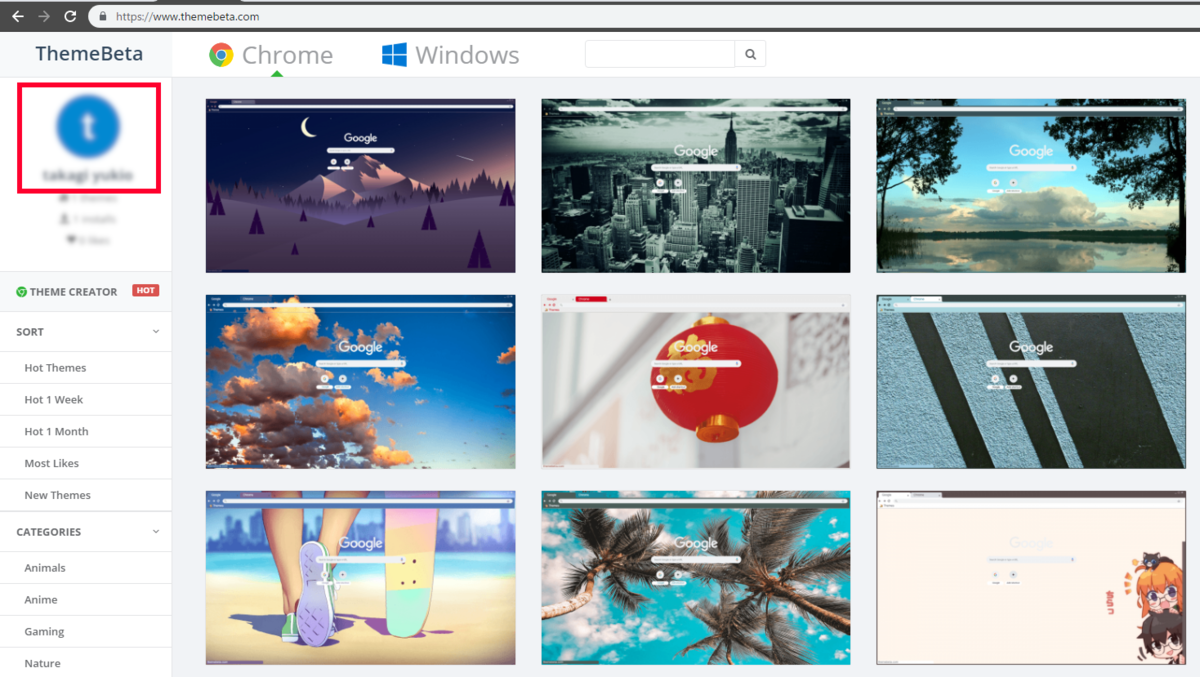Click the forward navigation arrow
The height and width of the screenshot is (677, 1200).
click(41, 15)
